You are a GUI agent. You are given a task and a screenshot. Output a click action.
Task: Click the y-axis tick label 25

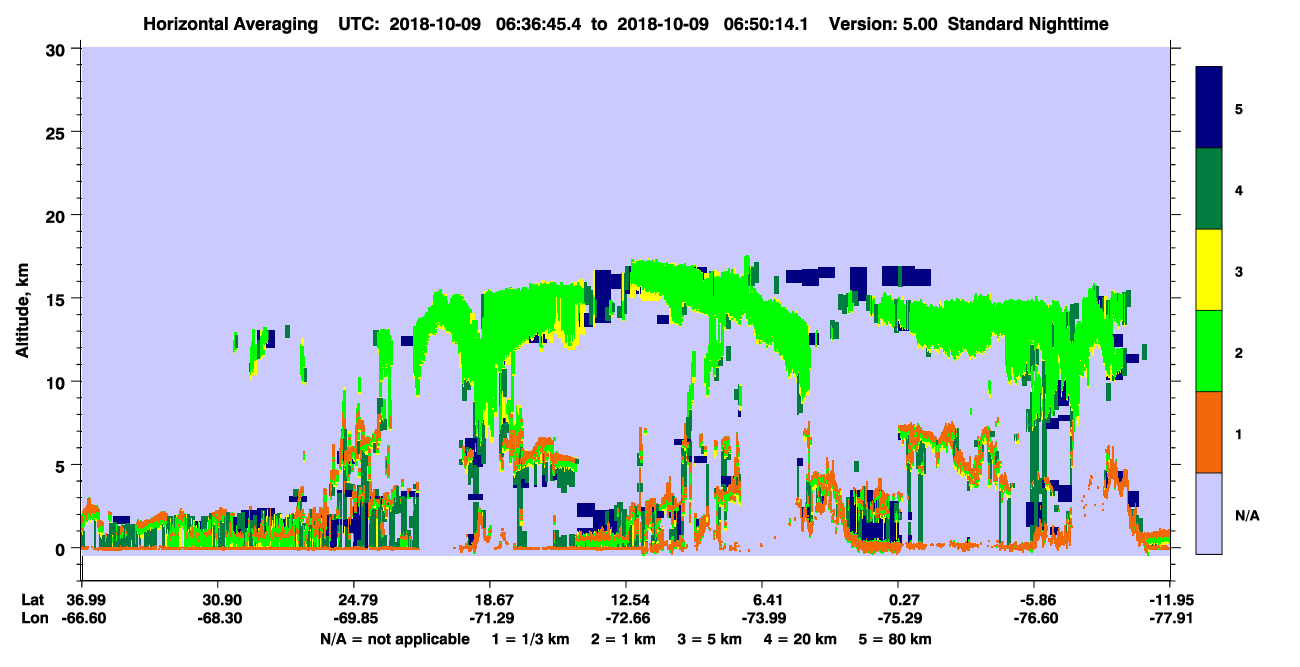pos(58,132)
